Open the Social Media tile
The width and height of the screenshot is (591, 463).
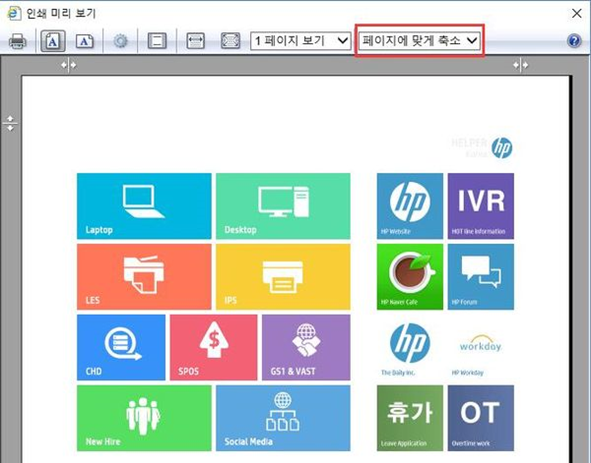283,418
